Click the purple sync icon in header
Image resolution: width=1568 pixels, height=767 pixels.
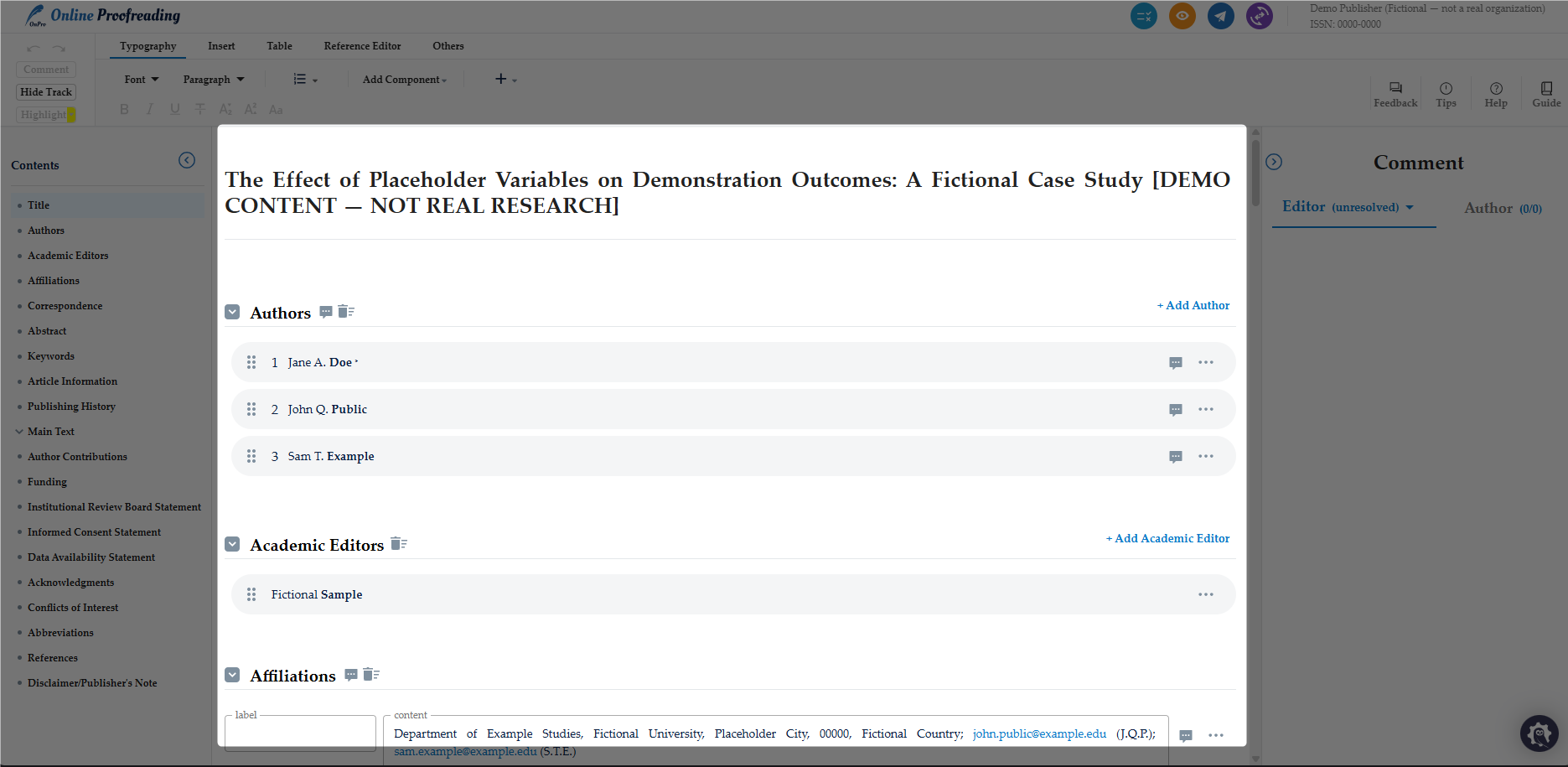coord(1260,16)
